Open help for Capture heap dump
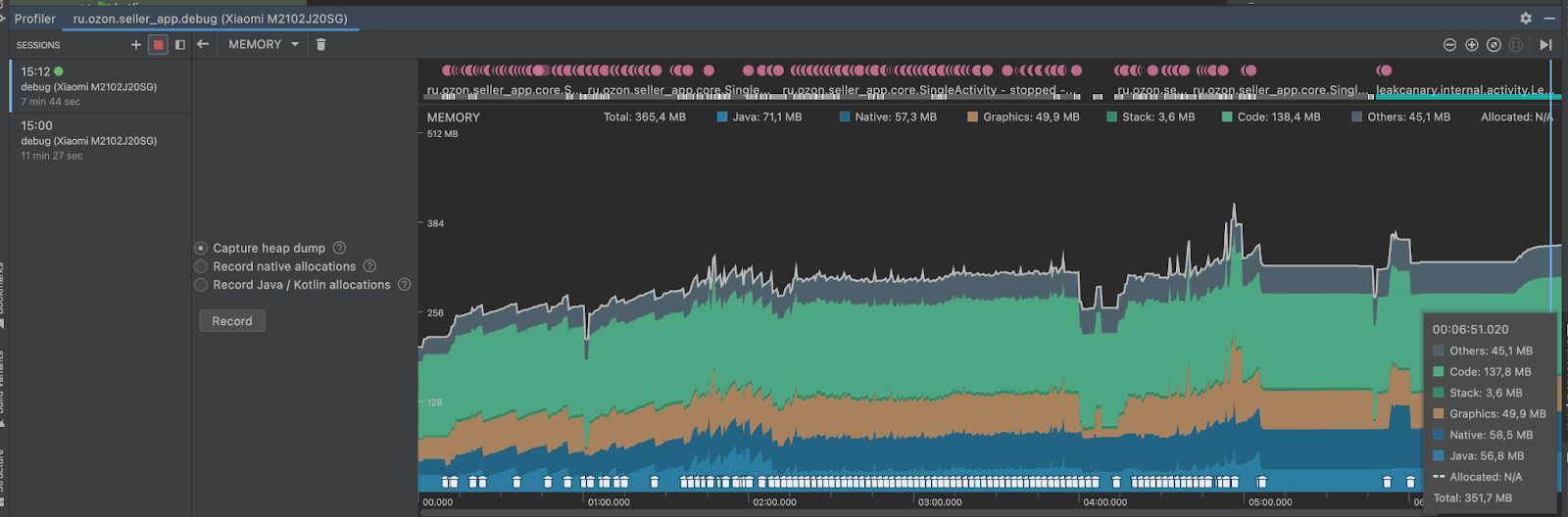Viewport: 1568px width, 517px height. point(339,248)
